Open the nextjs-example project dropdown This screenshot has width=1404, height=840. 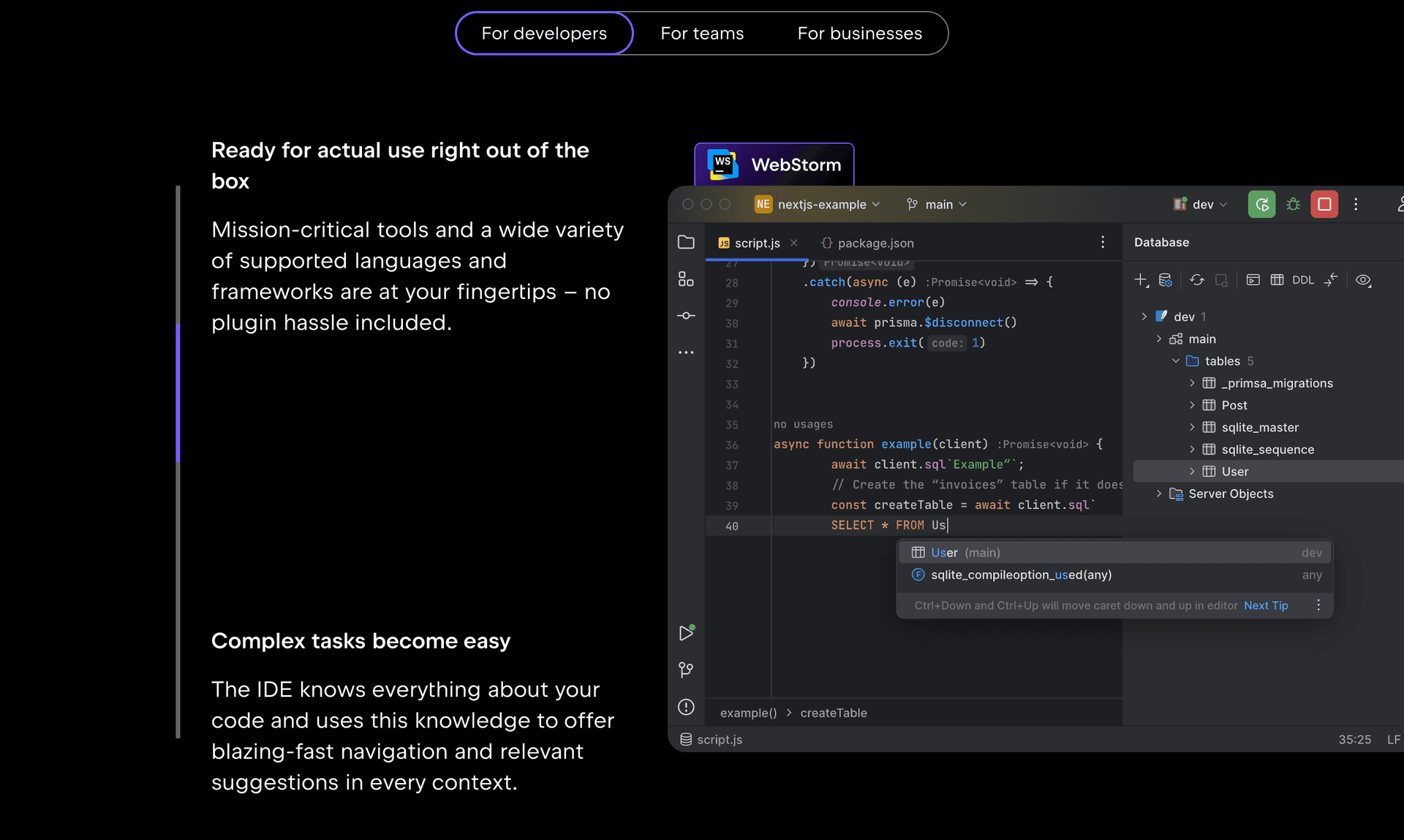(818, 205)
